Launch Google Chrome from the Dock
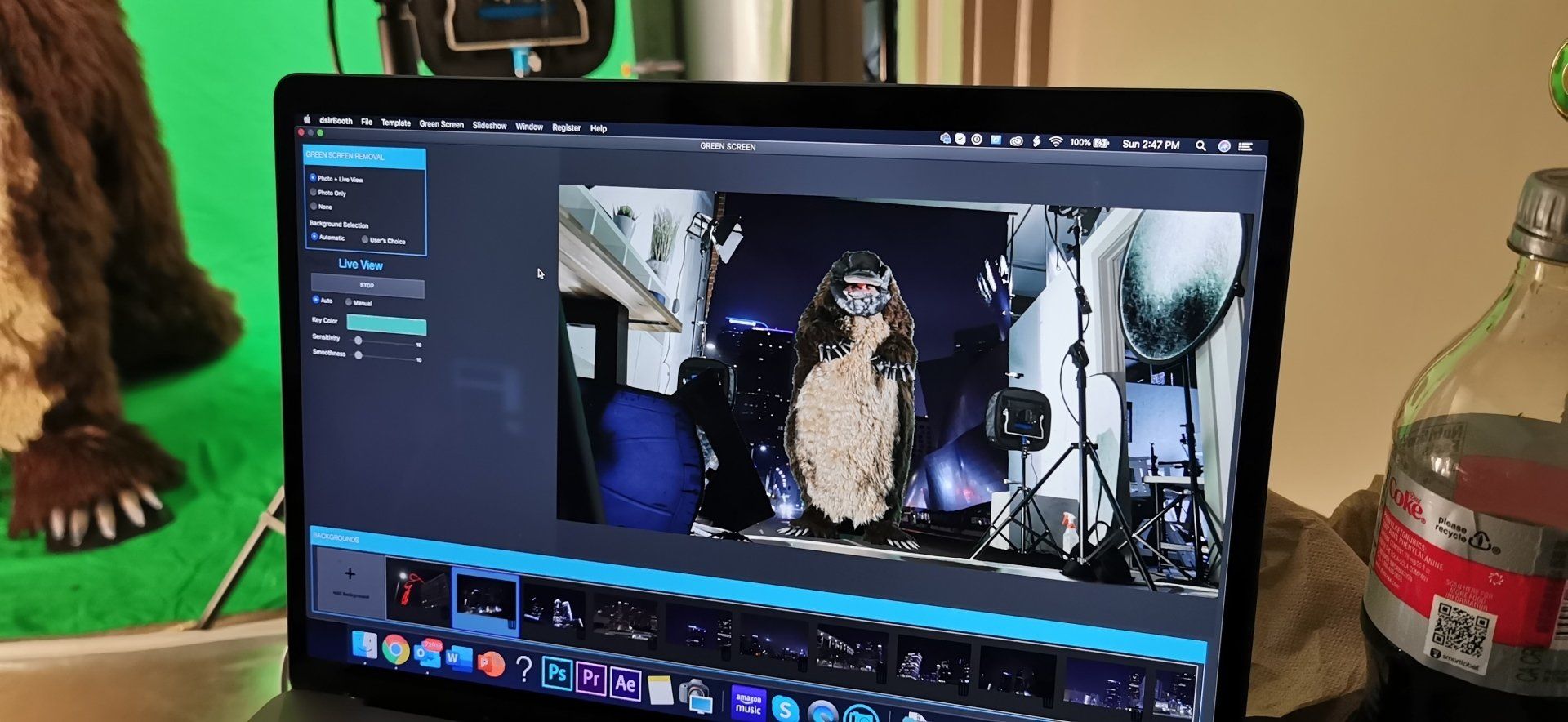The width and height of the screenshot is (1568, 722). coord(395,651)
